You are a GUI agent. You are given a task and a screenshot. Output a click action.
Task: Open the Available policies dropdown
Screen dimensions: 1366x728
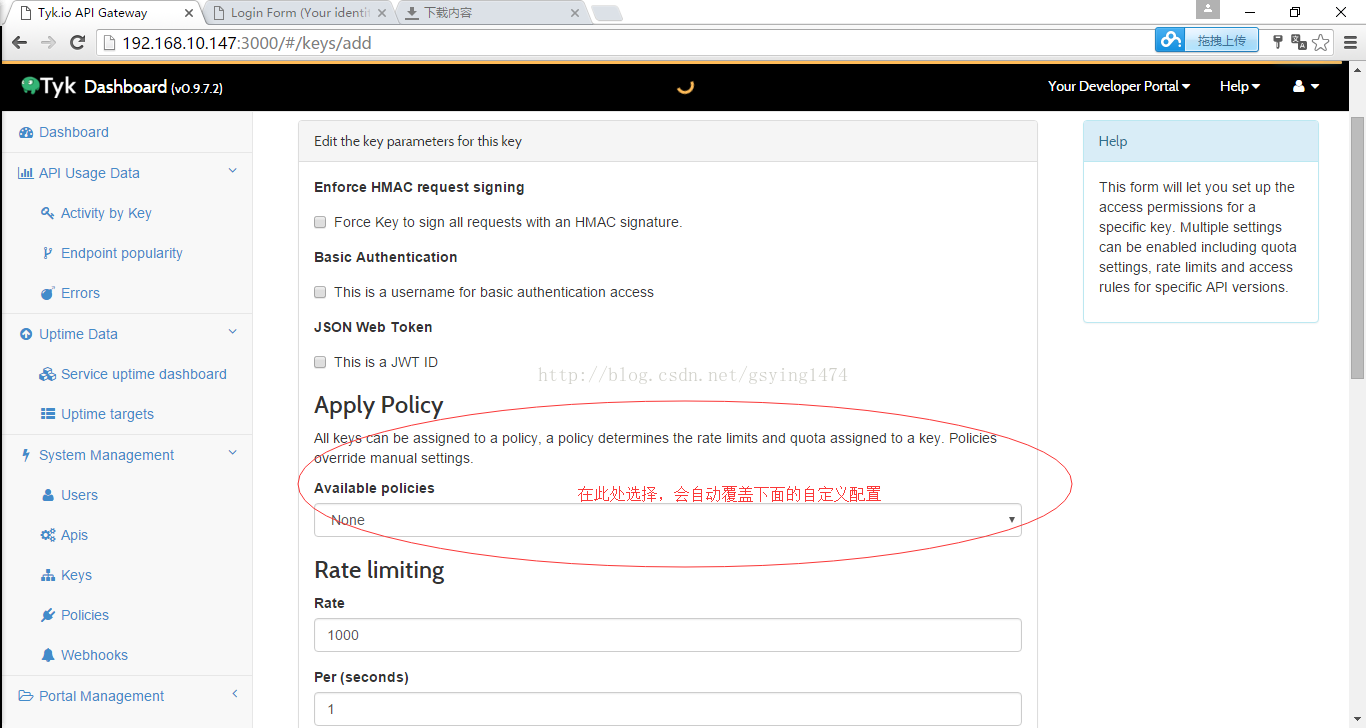tap(668, 520)
